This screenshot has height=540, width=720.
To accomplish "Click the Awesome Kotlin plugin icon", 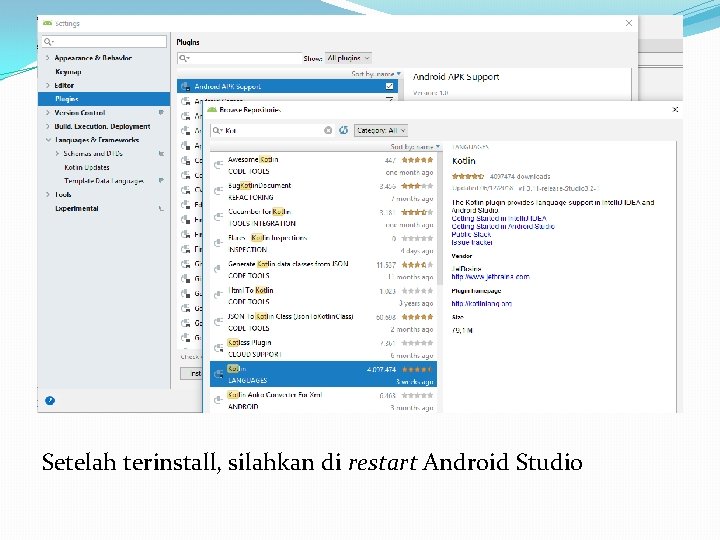I will pyautogui.click(x=219, y=164).
